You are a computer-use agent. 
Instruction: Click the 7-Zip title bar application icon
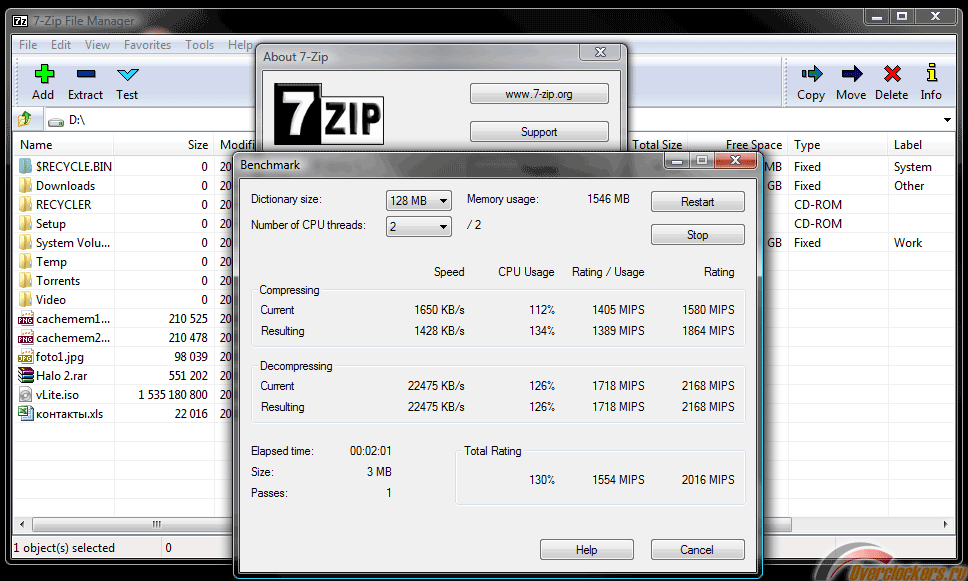[20, 20]
